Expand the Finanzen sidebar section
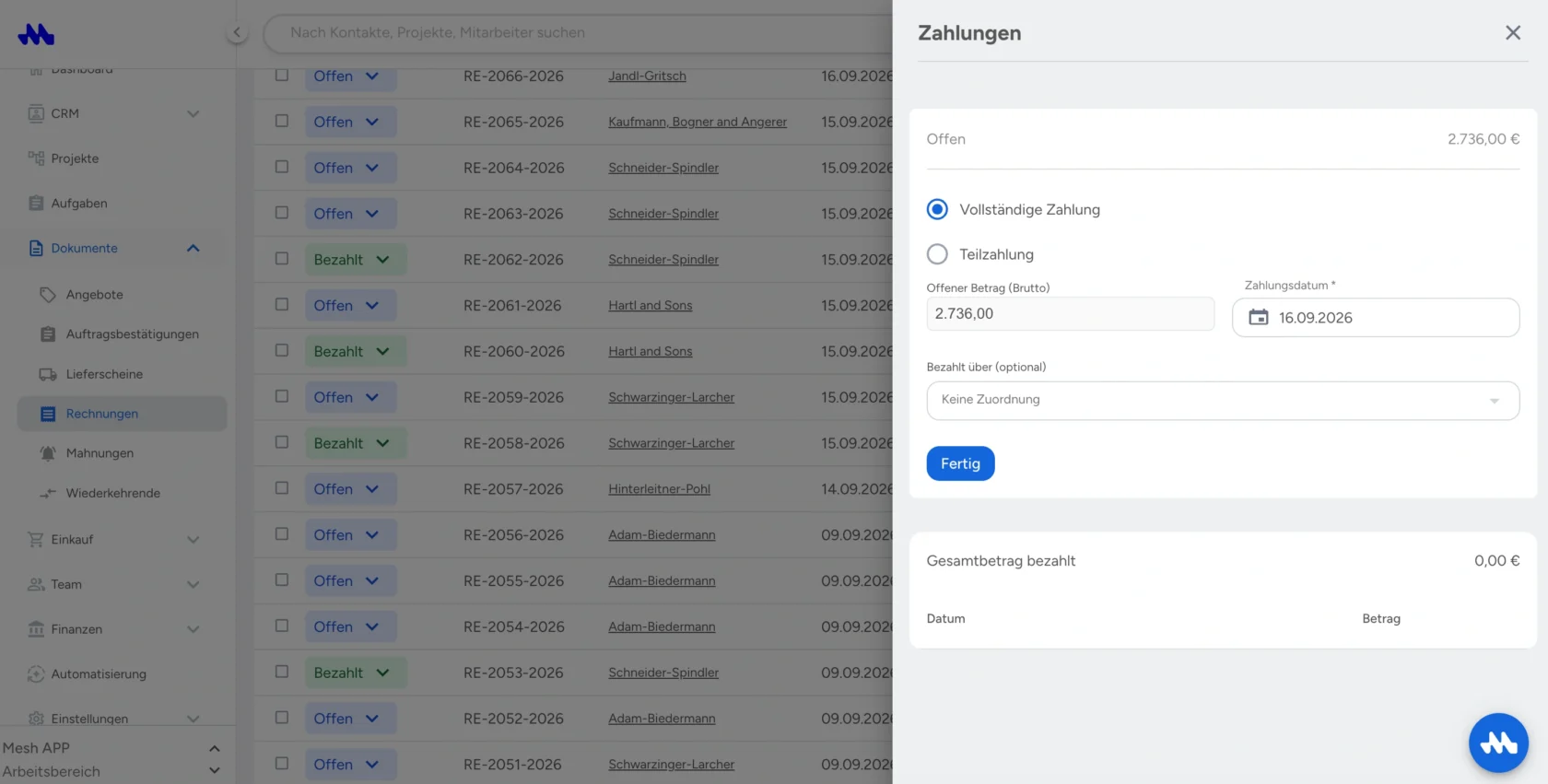 (x=193, y=629)
